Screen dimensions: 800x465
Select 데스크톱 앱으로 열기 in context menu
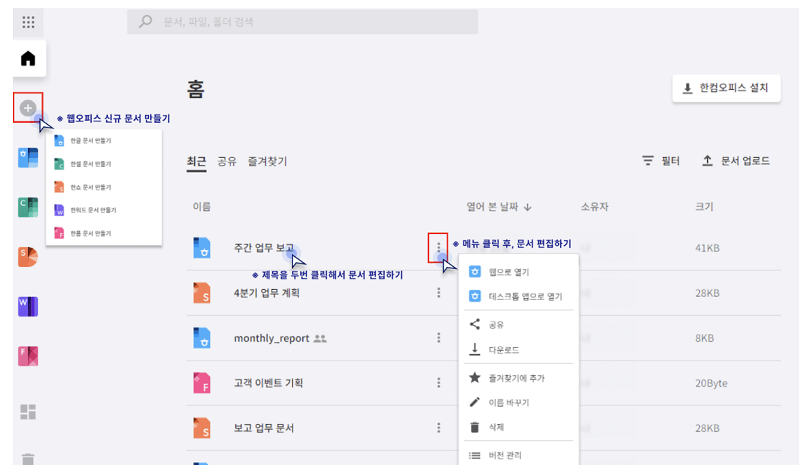coord(518,296)
